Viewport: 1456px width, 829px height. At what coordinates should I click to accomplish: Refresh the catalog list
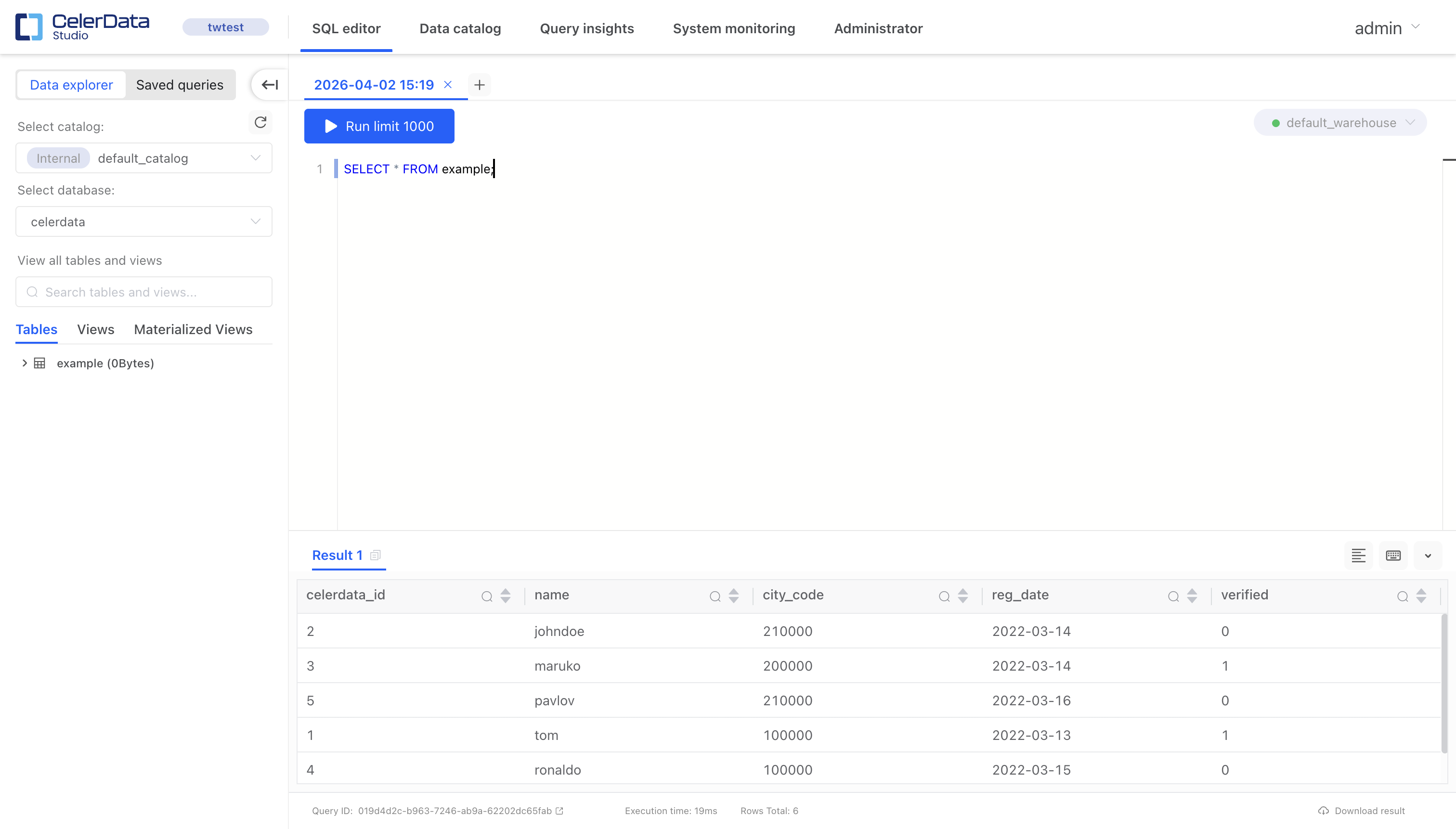(x=260, y=122)
